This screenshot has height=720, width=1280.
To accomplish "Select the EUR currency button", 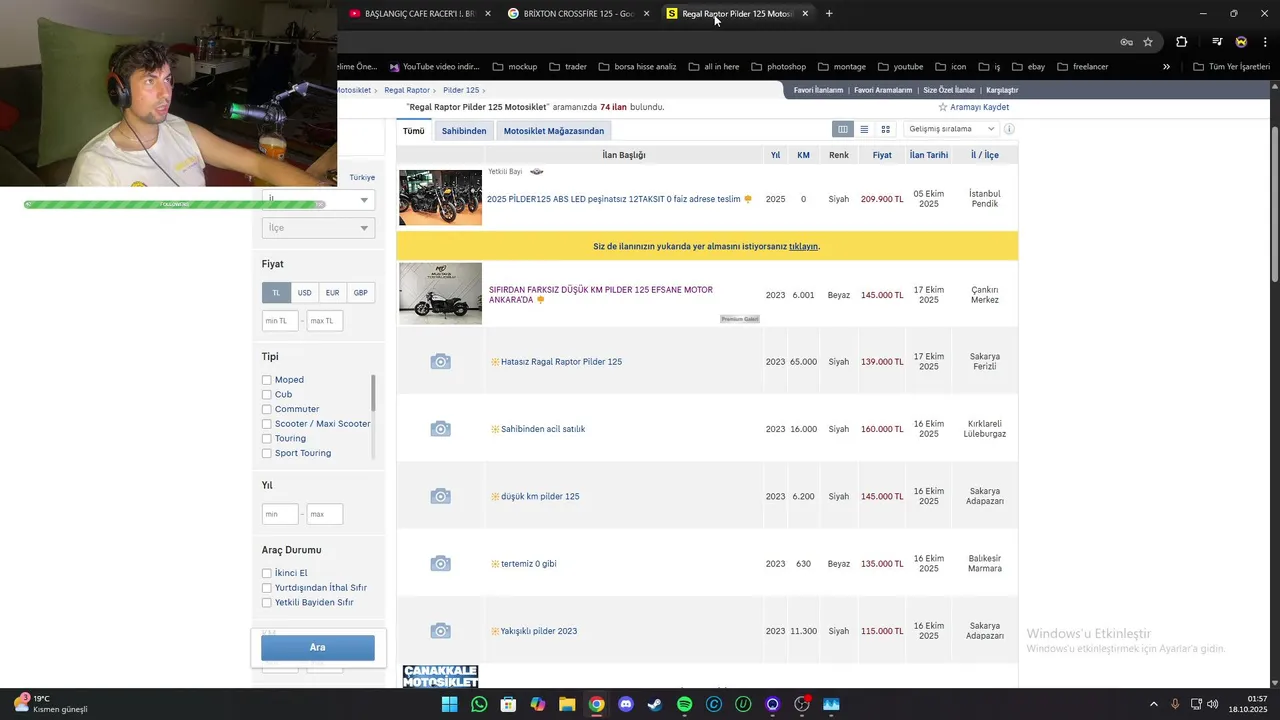I will pyautogui.click(x=332, y=293).
